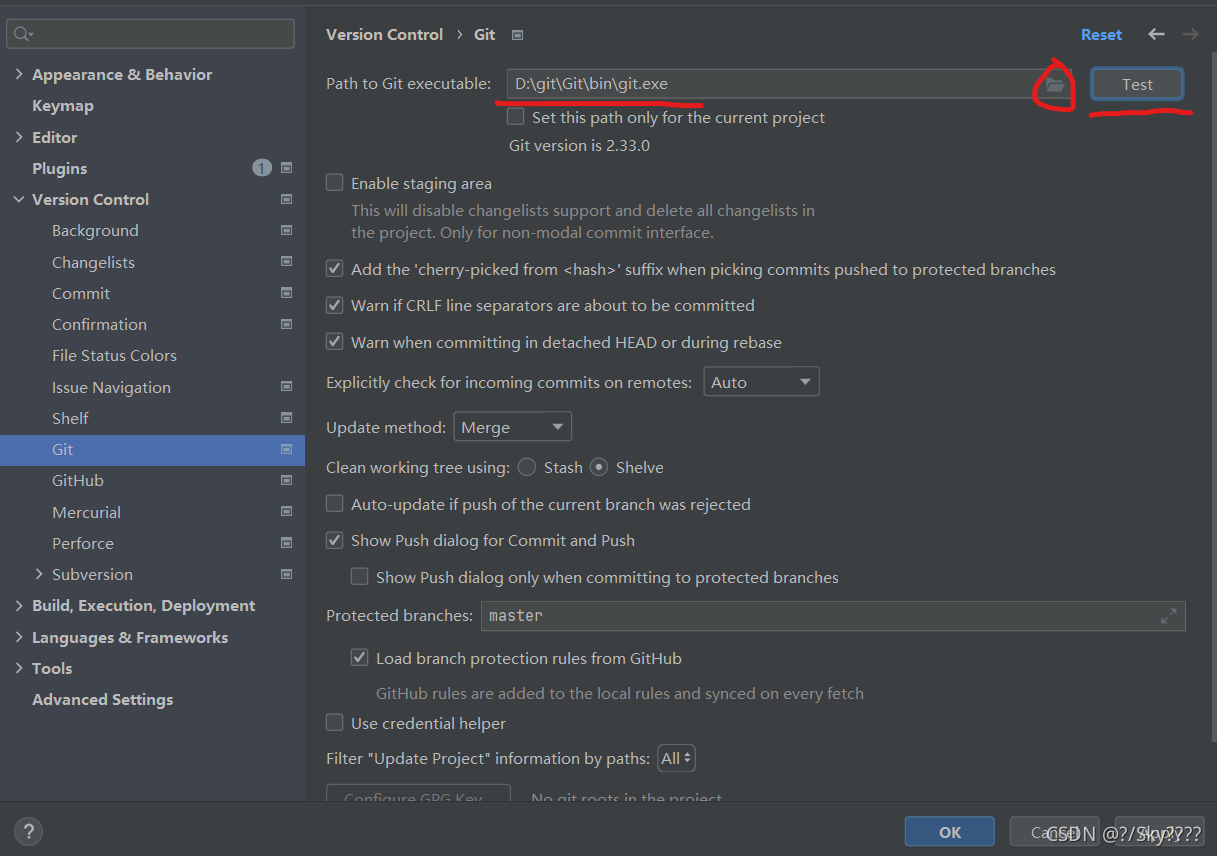Navigate forward with the right arrow
The width and height of the screenshot is (1217, 856).
1190,34
